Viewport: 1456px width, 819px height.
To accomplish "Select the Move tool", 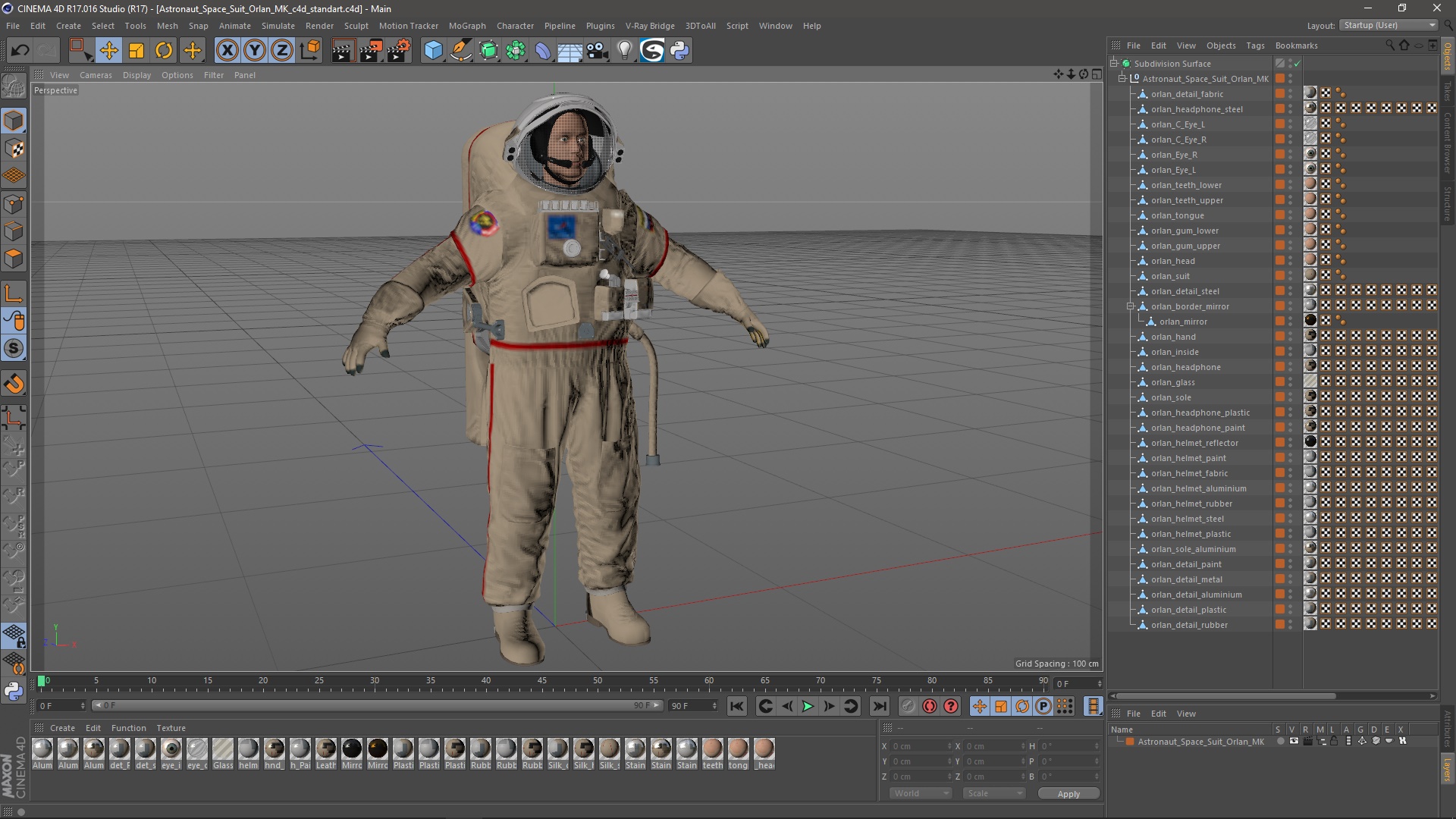I will [108, 51].
